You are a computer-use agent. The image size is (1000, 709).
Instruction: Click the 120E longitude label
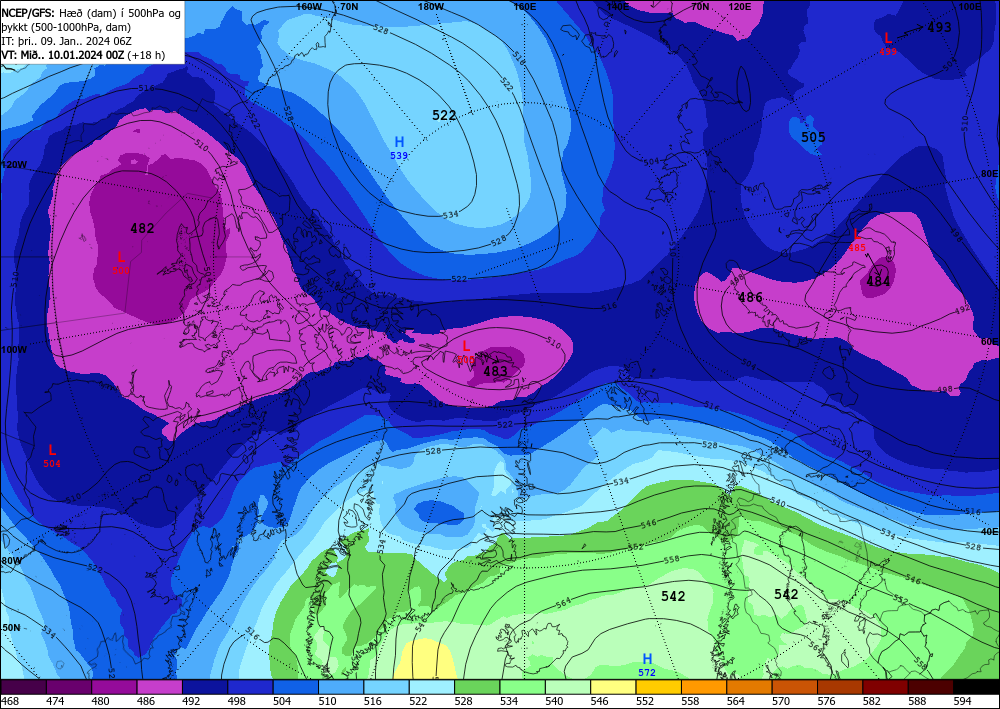pos(739,6)
